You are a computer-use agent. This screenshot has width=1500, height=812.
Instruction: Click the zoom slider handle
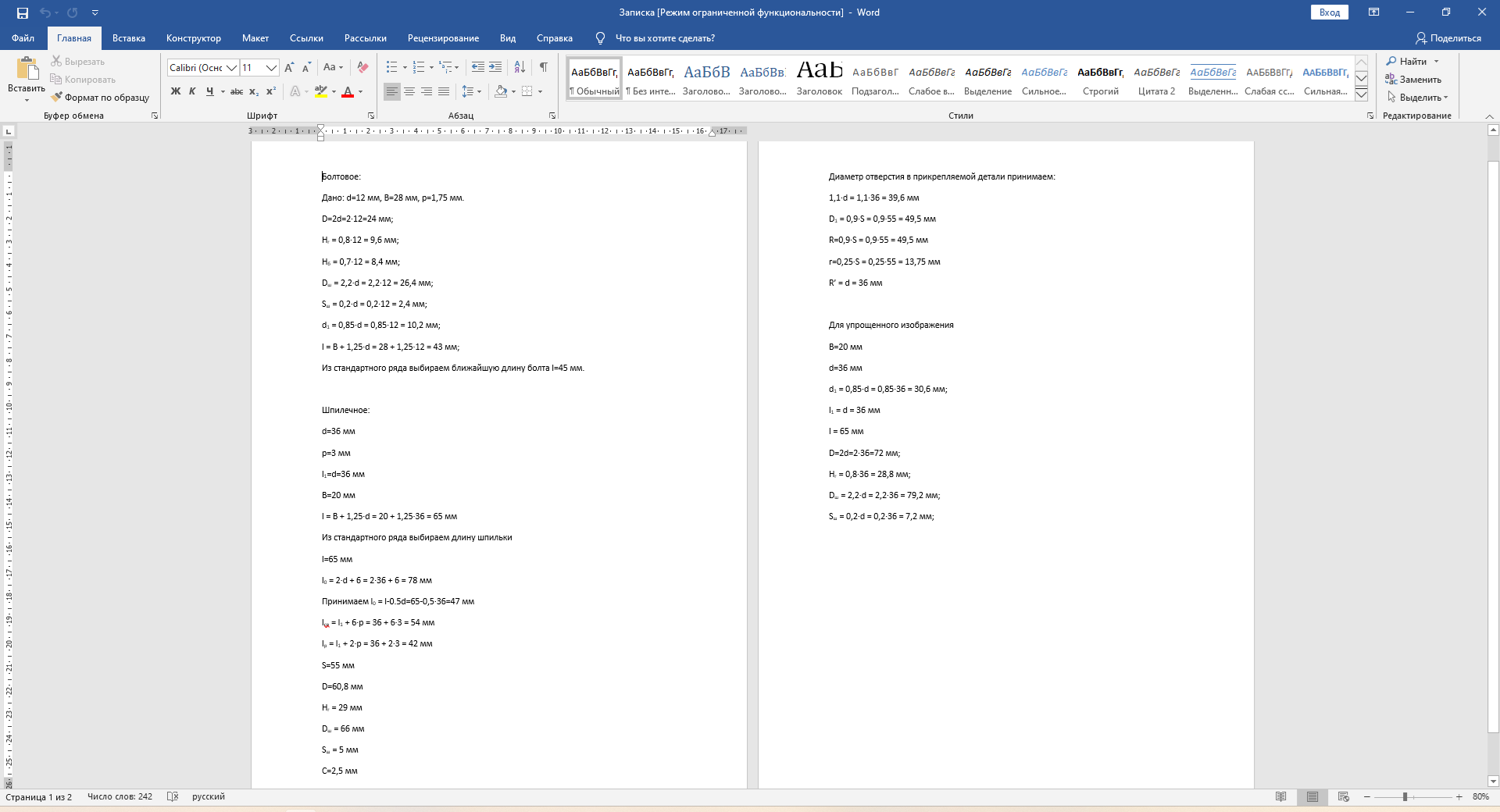pyautogui.click(x=1405, y=797)
